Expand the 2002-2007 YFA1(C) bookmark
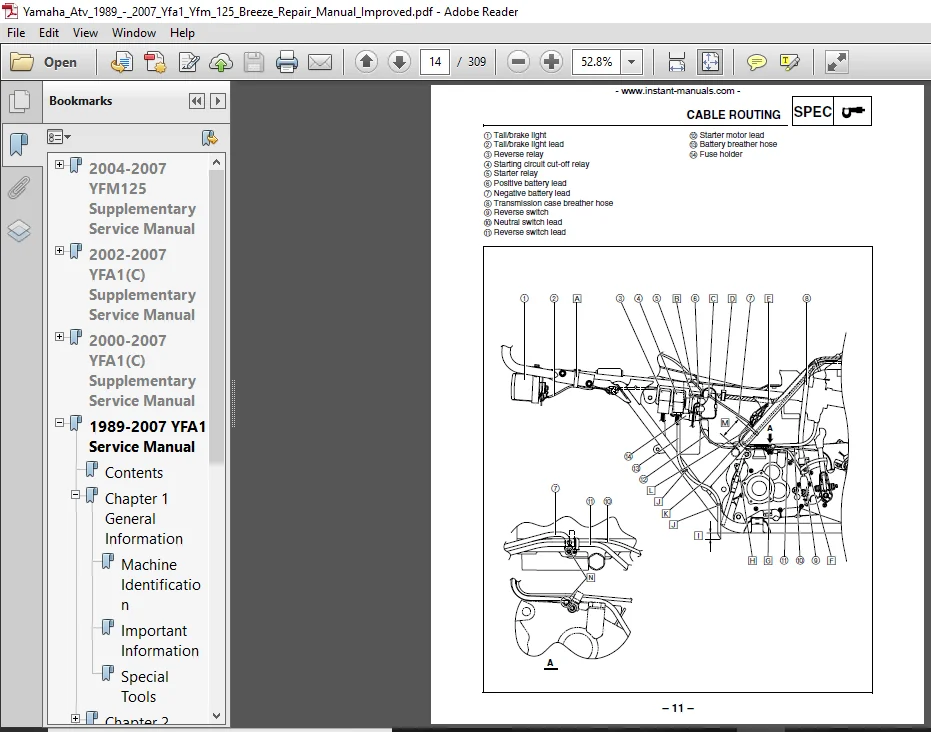 point(59,251)
